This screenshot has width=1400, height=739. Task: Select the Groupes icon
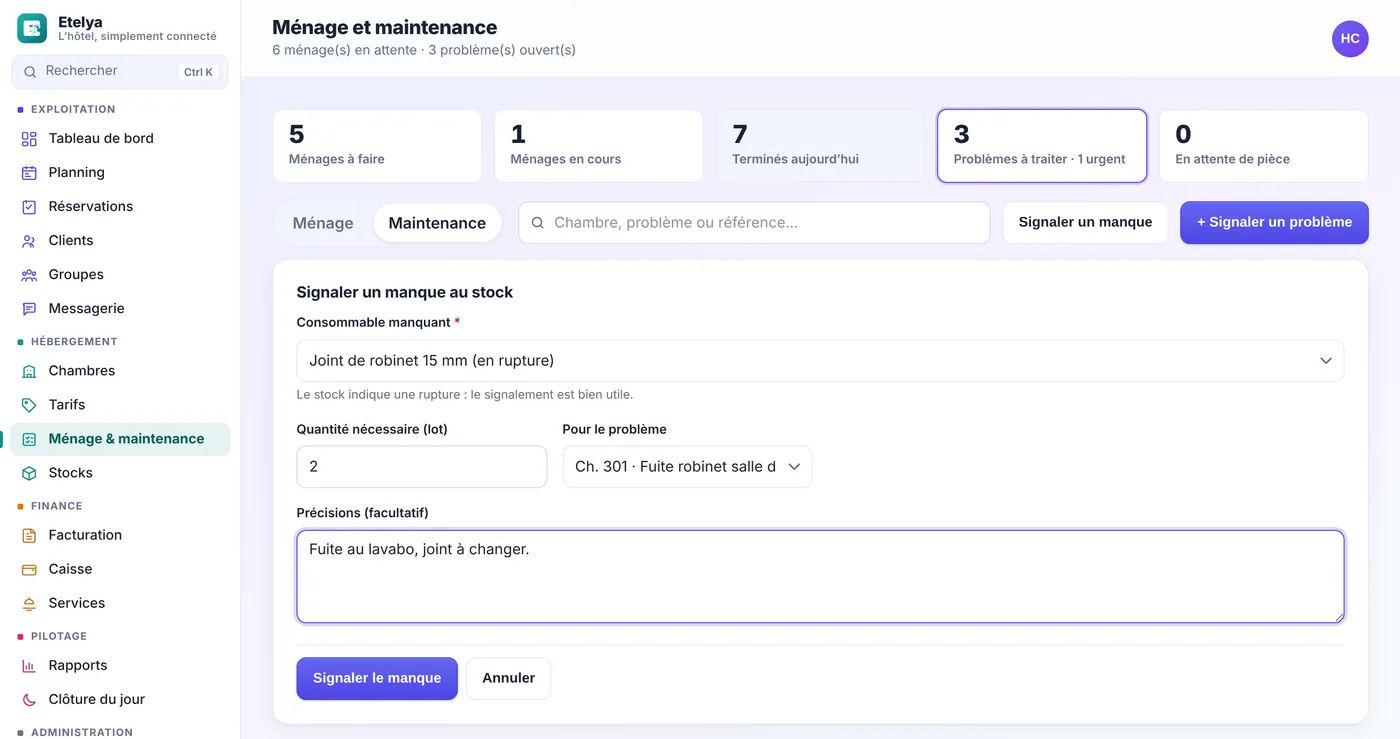pos(29,275)
